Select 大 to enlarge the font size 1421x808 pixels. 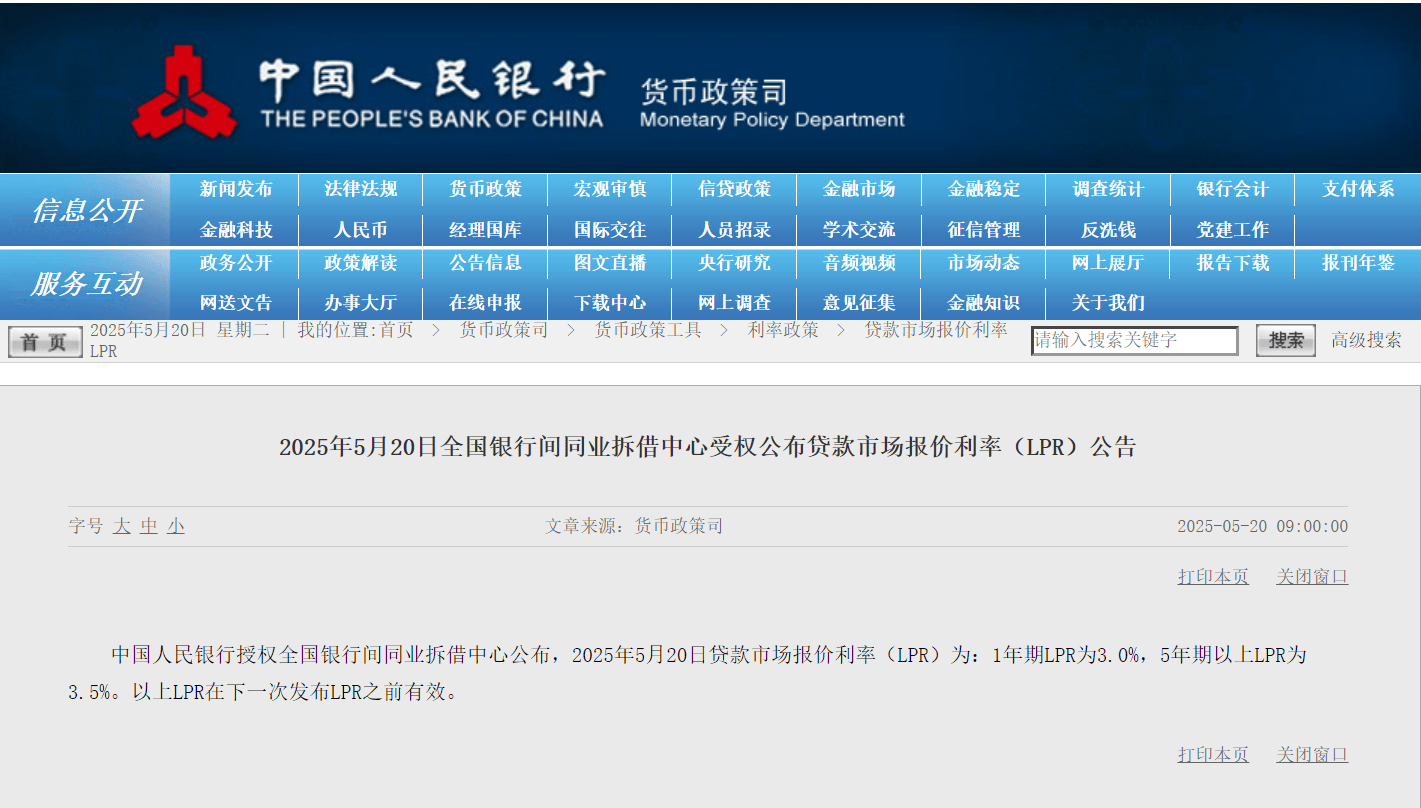coord(120,526)
